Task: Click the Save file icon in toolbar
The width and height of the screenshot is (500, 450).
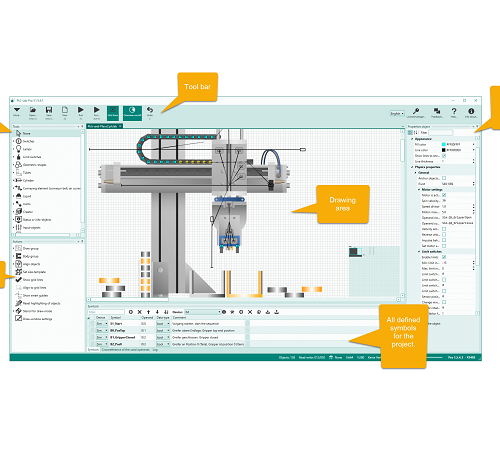Action: tap(49, 110)
